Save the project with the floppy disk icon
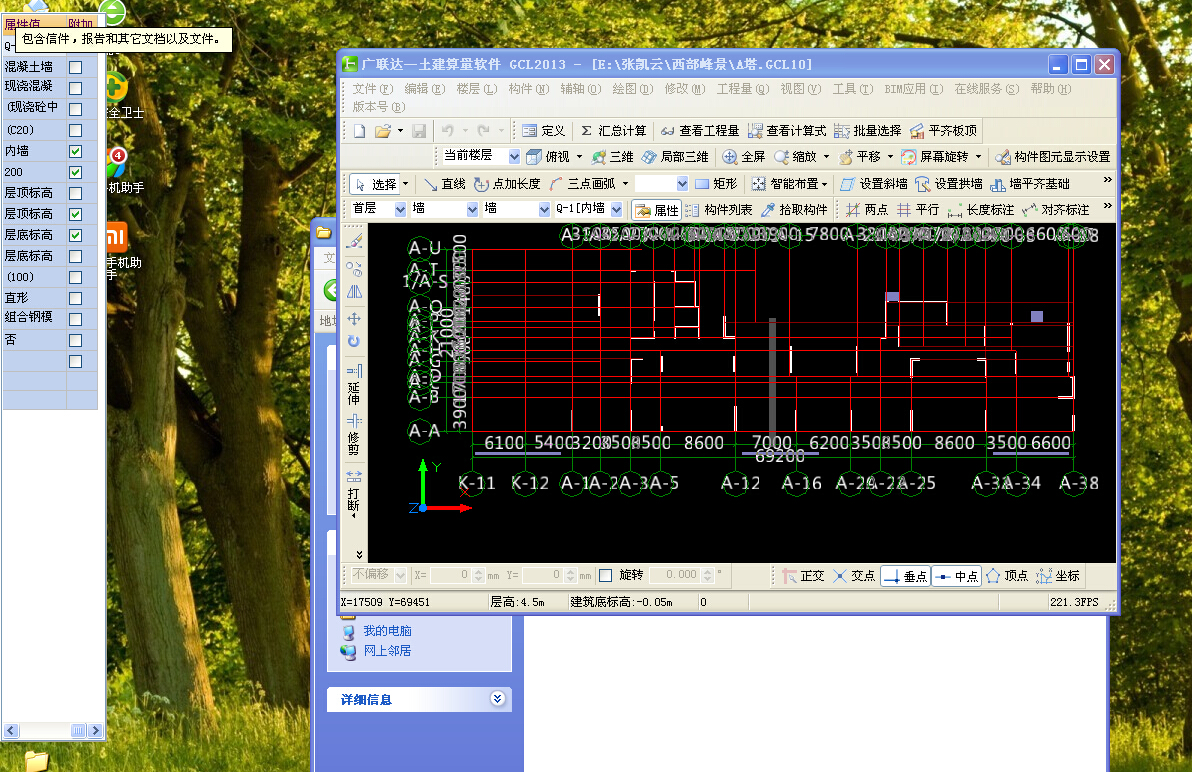This screenshot has height=772, width=1192. tap(419, 131)
